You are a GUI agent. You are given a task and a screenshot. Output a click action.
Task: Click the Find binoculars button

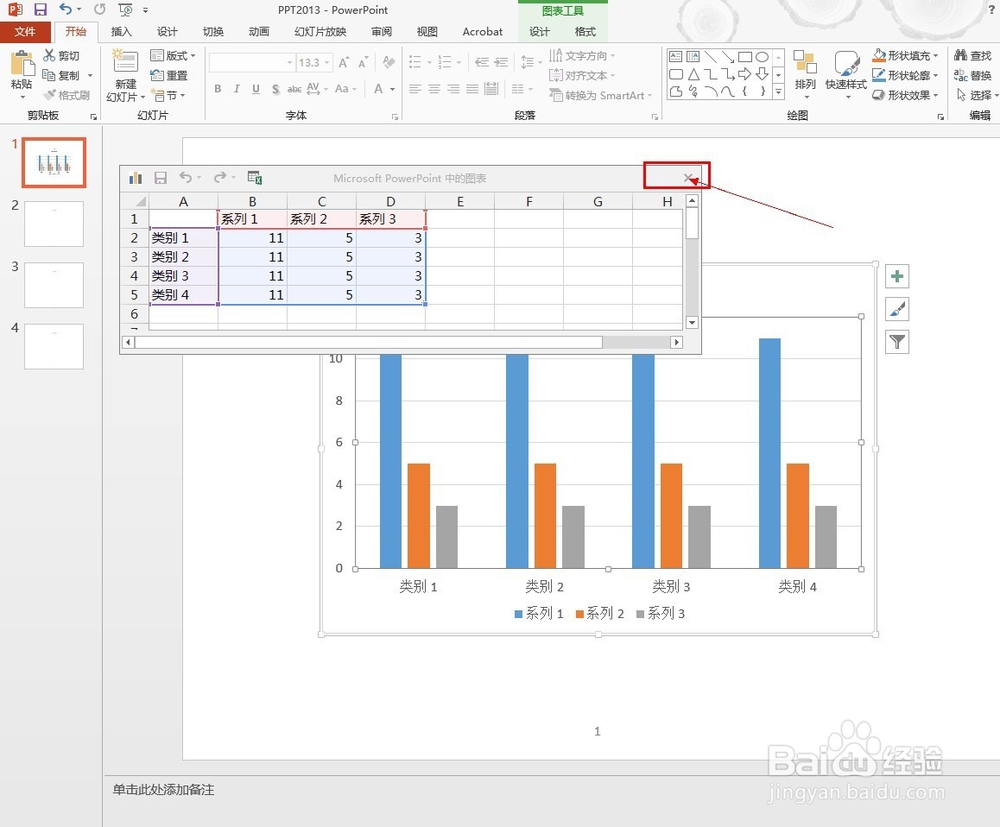(x=972, y=55)
